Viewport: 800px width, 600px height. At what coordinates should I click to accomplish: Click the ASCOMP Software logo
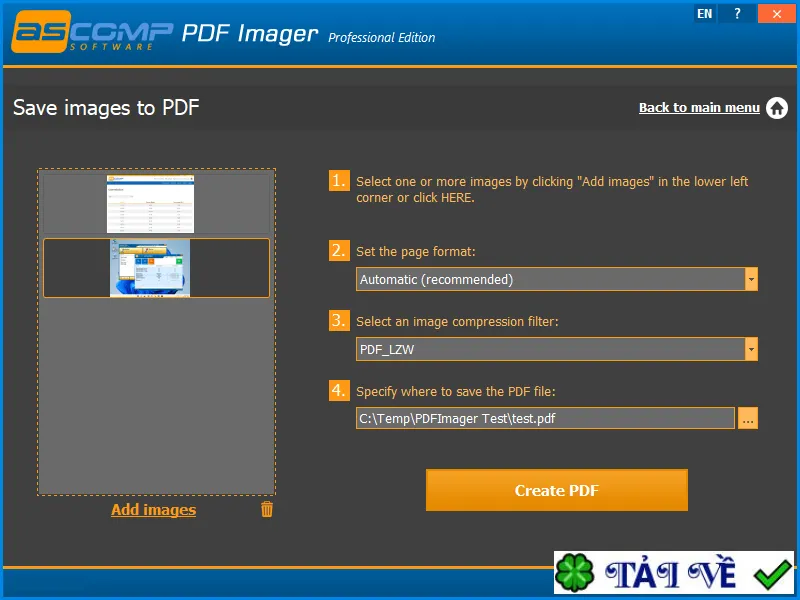[92, 32]
